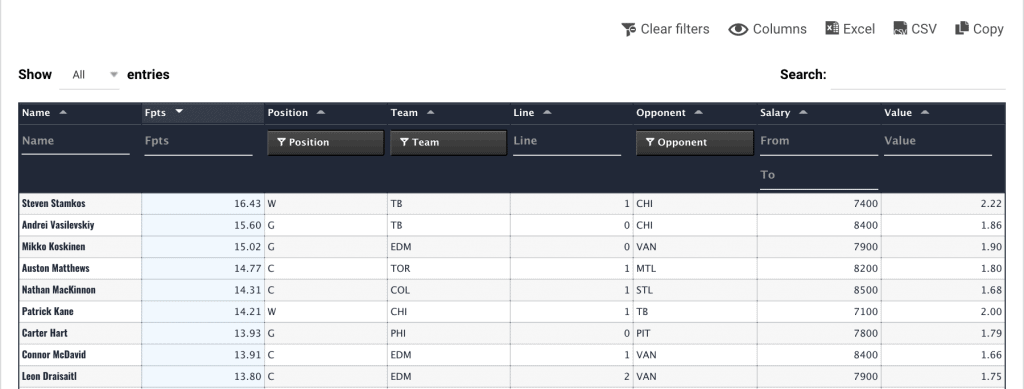
Task: Click the Team column header
Action: point(449,113)
